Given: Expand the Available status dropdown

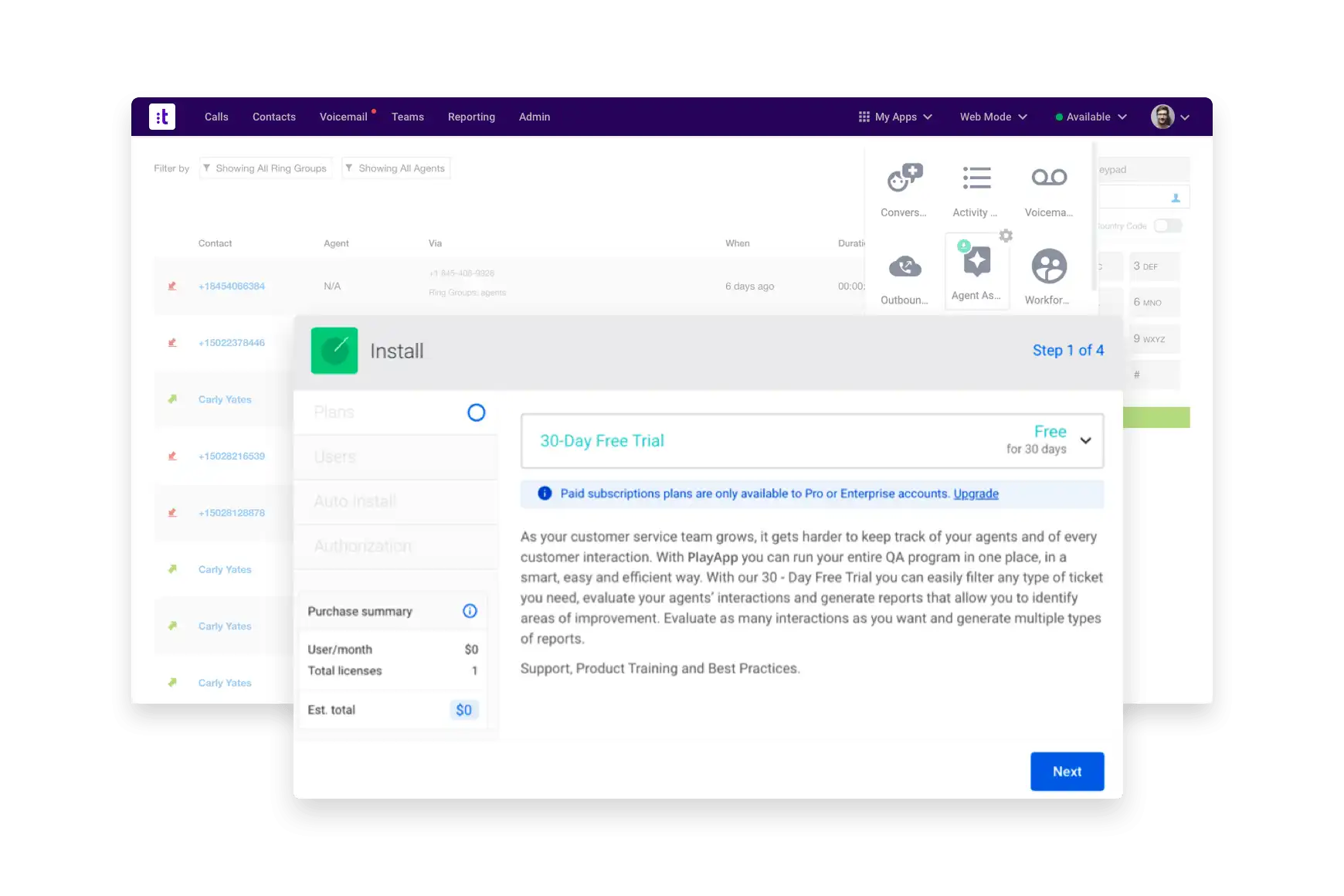Looking at the screenshot, I should pyautogui.click(x=1091, y=117).
